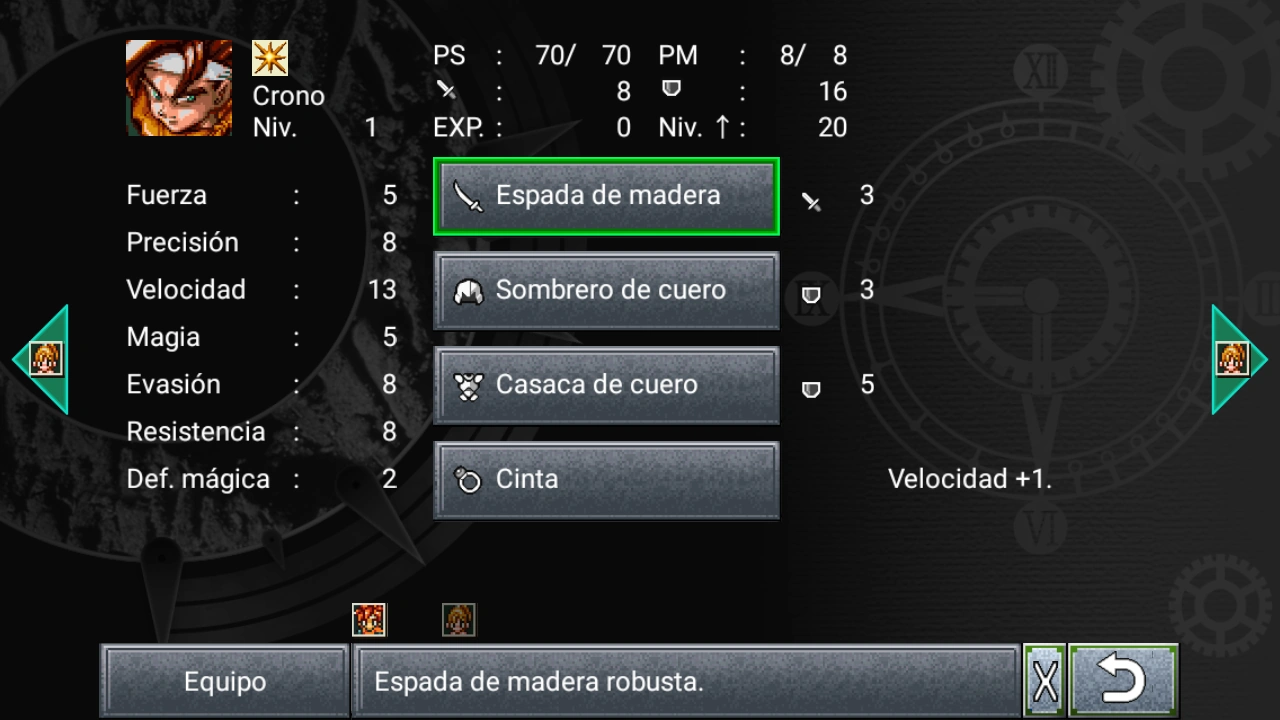Tap the return arrow back button

click(1123, 681)
